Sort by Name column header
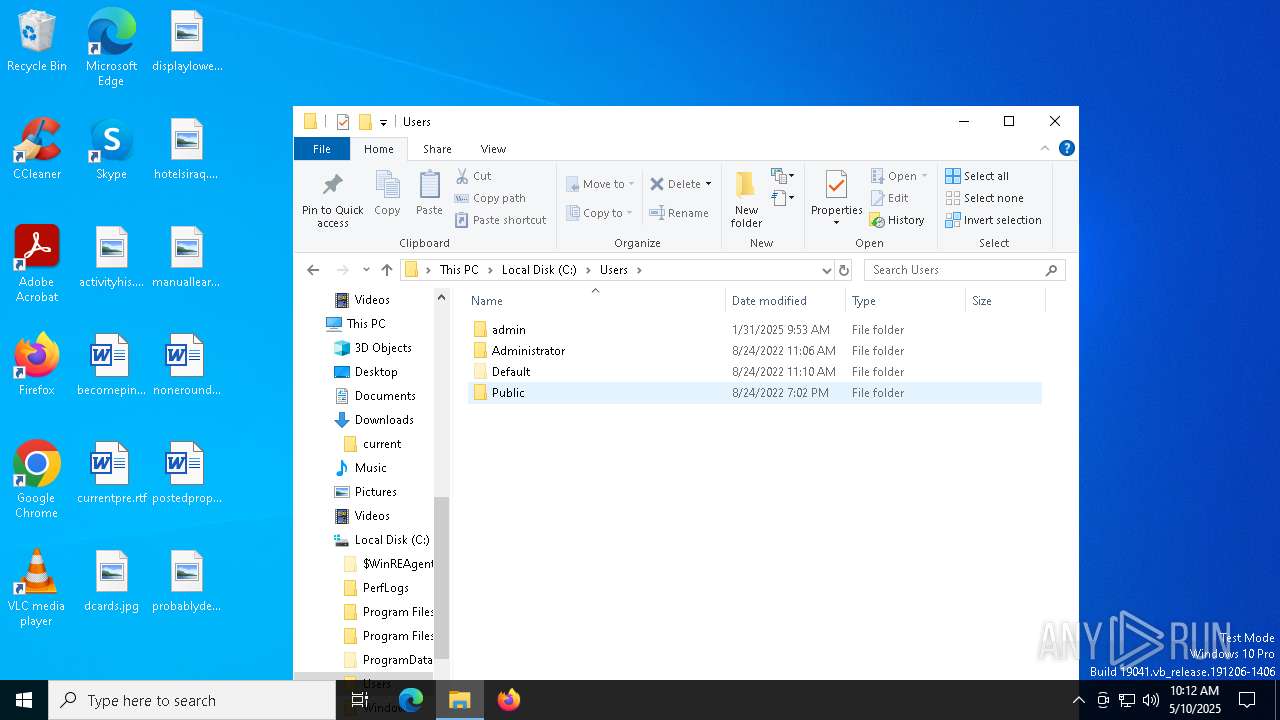1280x720 pixels. (x=596, y=301)
